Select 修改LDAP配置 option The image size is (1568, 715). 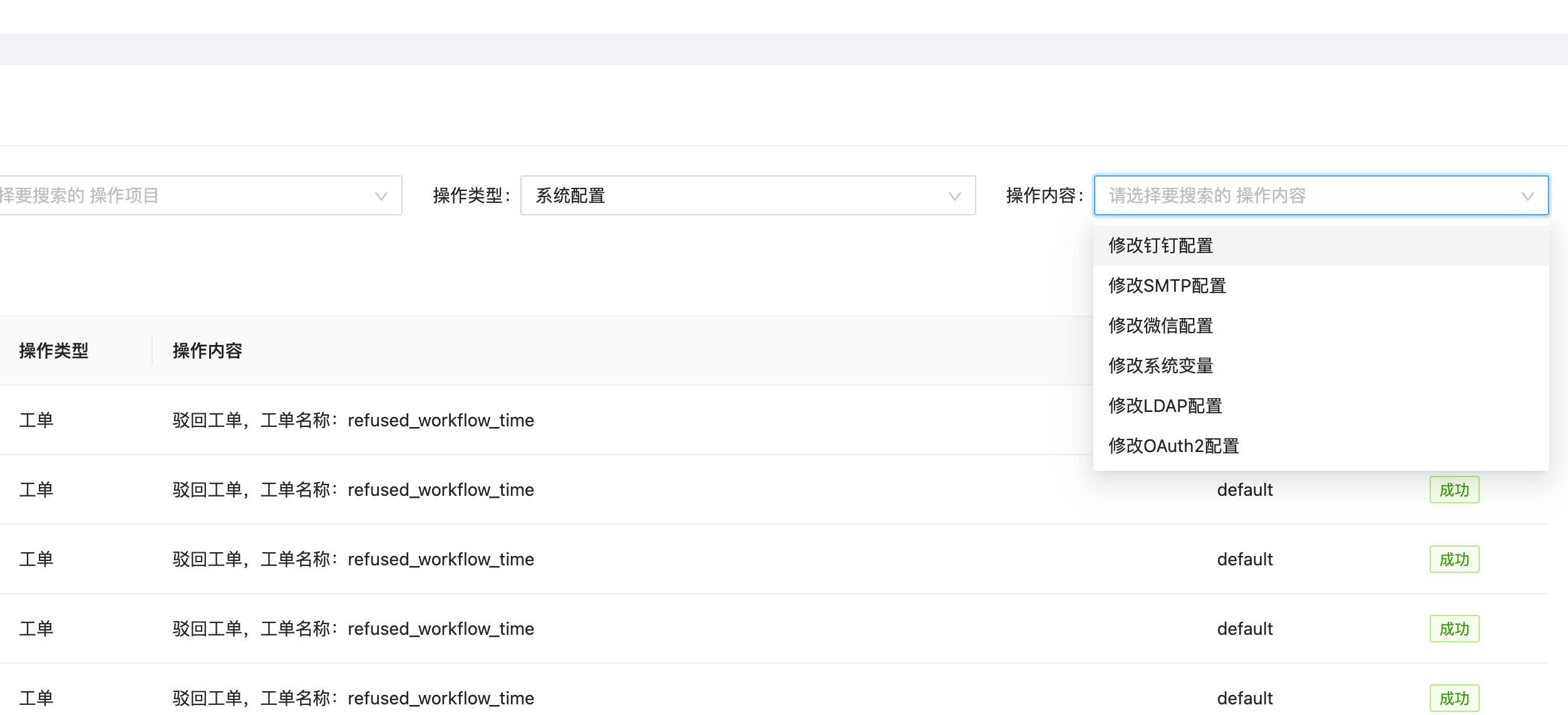click(1166, 406)
